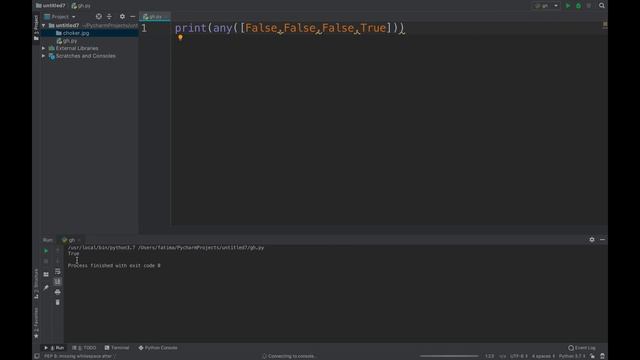
Task: Click down the stack trace arrow
Action: (x=58, y=260)
